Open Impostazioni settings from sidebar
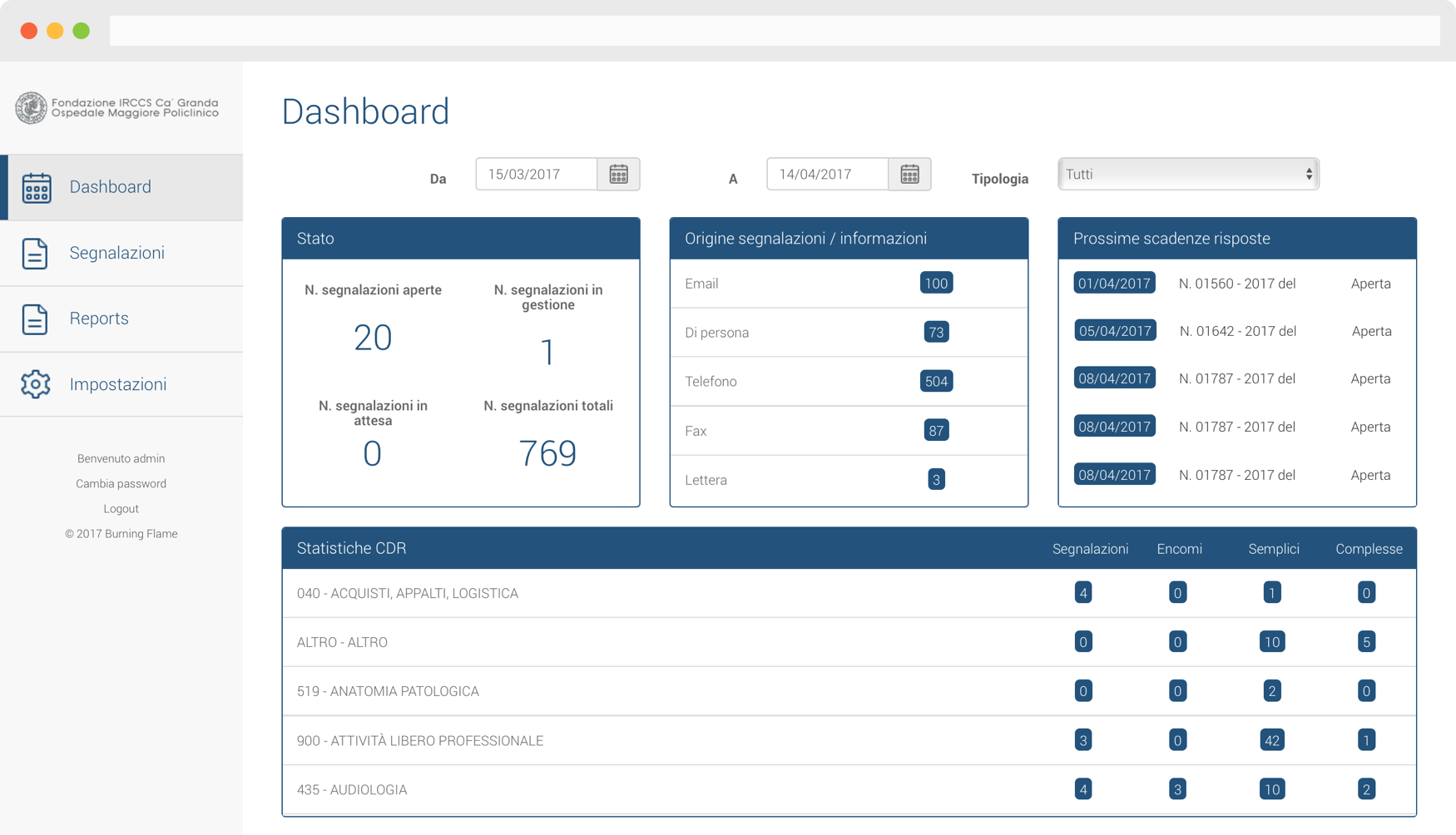Viewport: 1456px width, 835px height. 121,384
